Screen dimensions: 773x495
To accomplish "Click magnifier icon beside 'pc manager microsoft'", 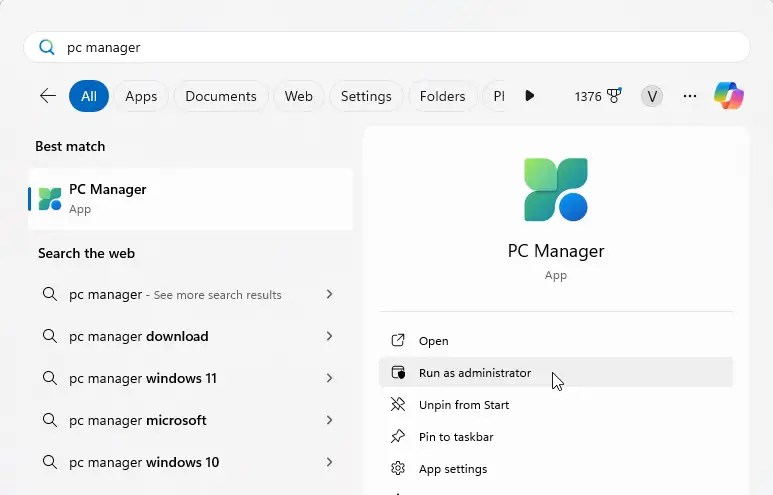I will click(x=49, y=420).
